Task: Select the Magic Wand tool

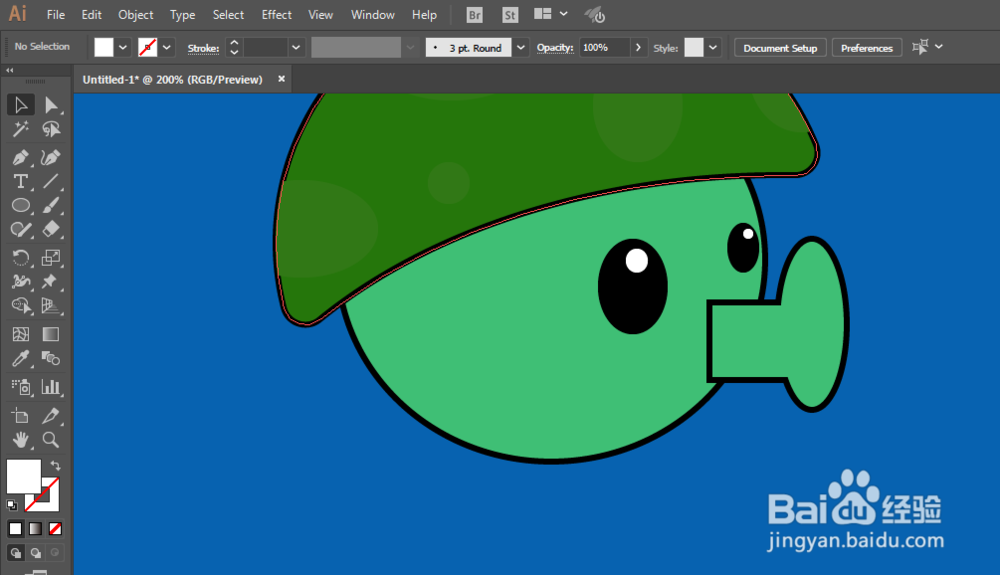Action: (20, 129)
